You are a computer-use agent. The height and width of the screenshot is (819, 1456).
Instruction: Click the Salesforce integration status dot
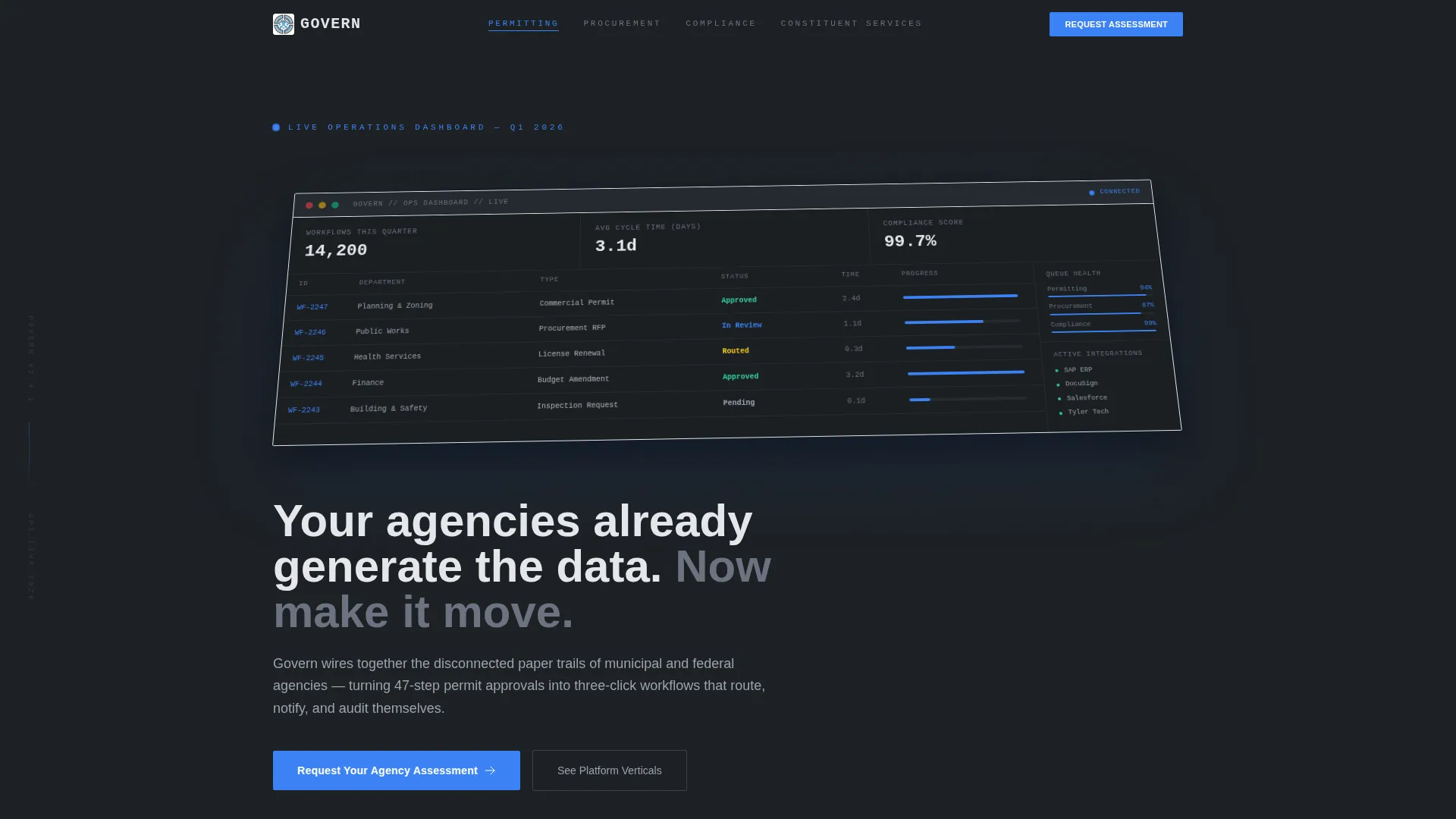1059,399
